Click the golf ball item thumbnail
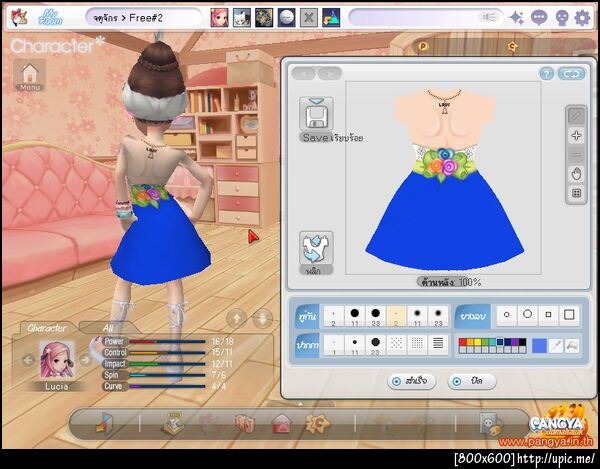This screenshot has height=469, width=600. (286, 18)
